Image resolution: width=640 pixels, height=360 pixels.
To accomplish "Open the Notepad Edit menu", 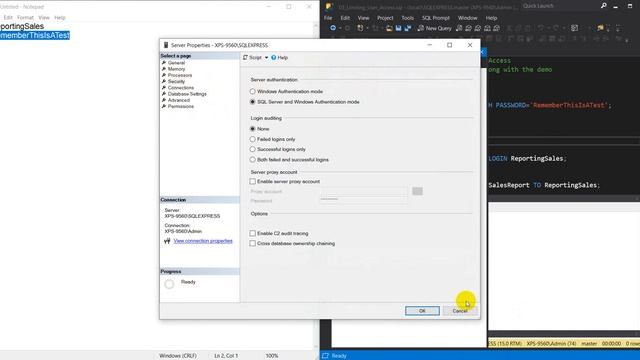I will [x=8, y=18].
